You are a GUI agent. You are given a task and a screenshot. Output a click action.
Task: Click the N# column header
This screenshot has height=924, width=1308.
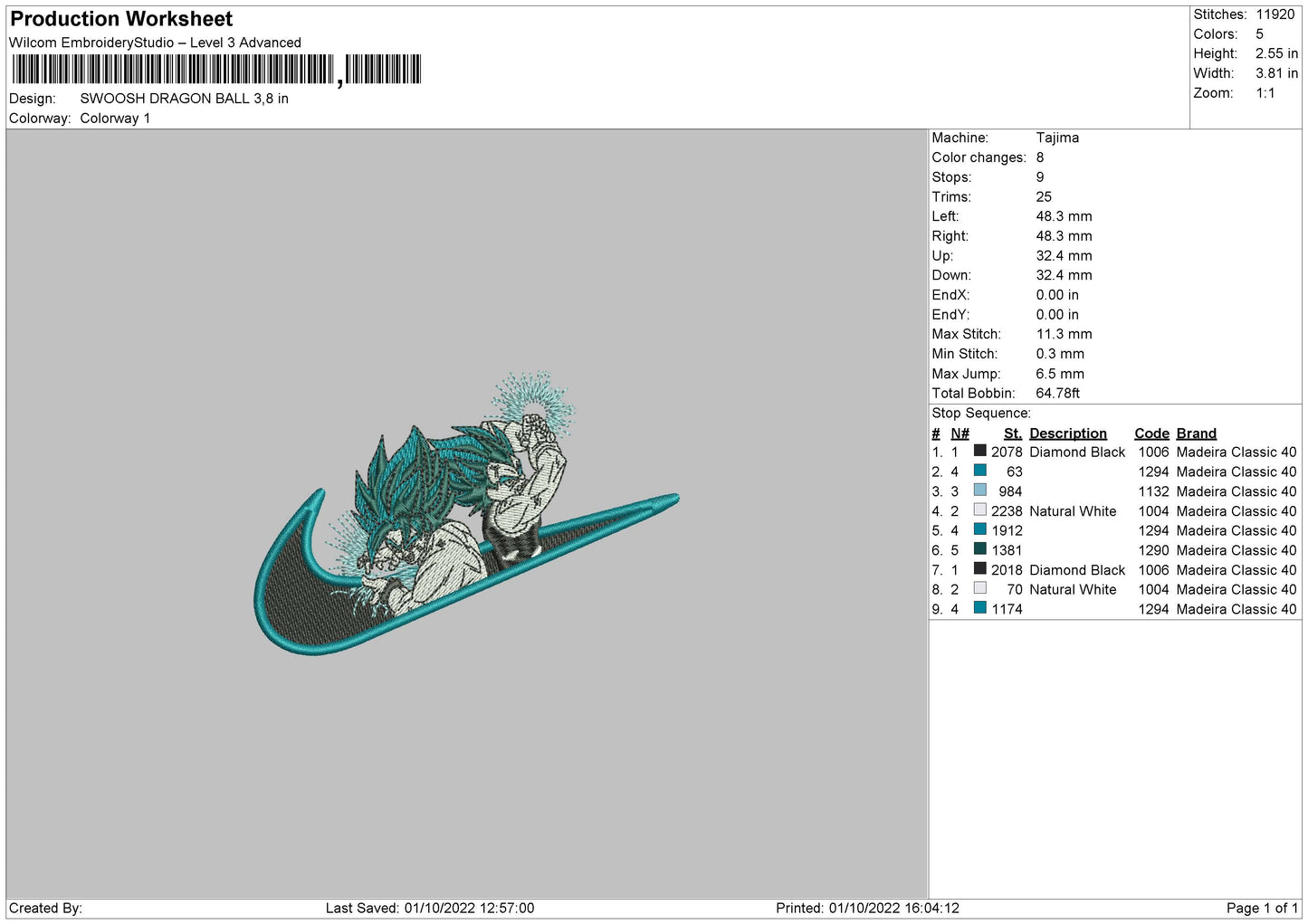960,433
